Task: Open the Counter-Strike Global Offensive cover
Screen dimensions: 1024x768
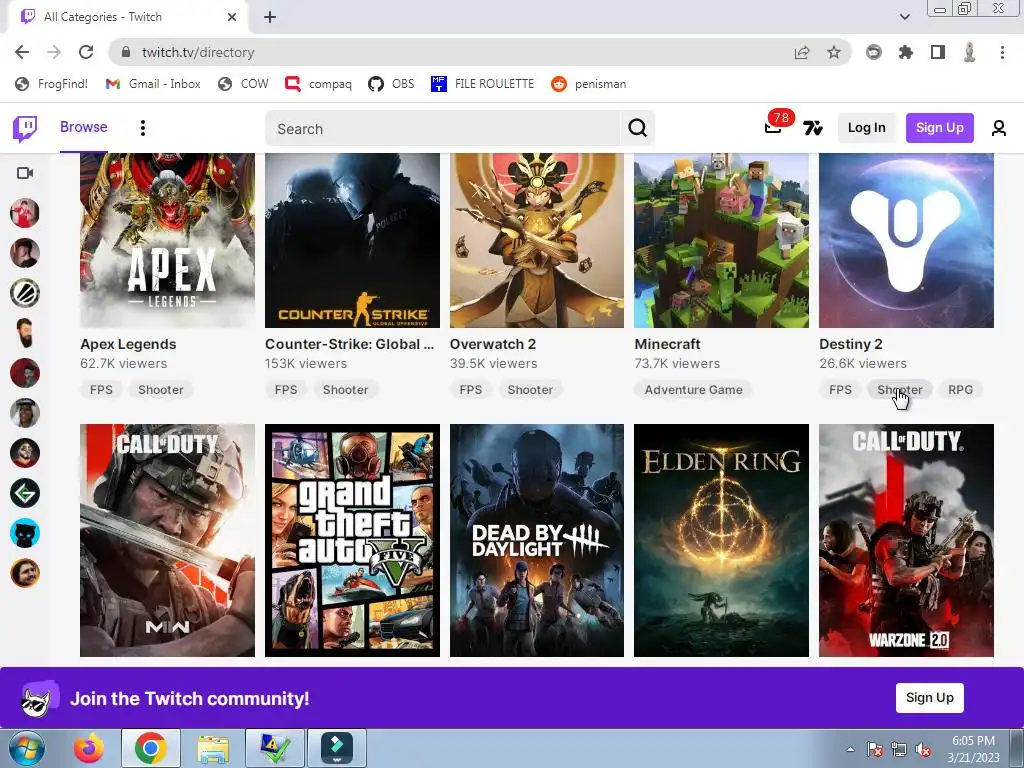Action: click(x=352, y=240)
